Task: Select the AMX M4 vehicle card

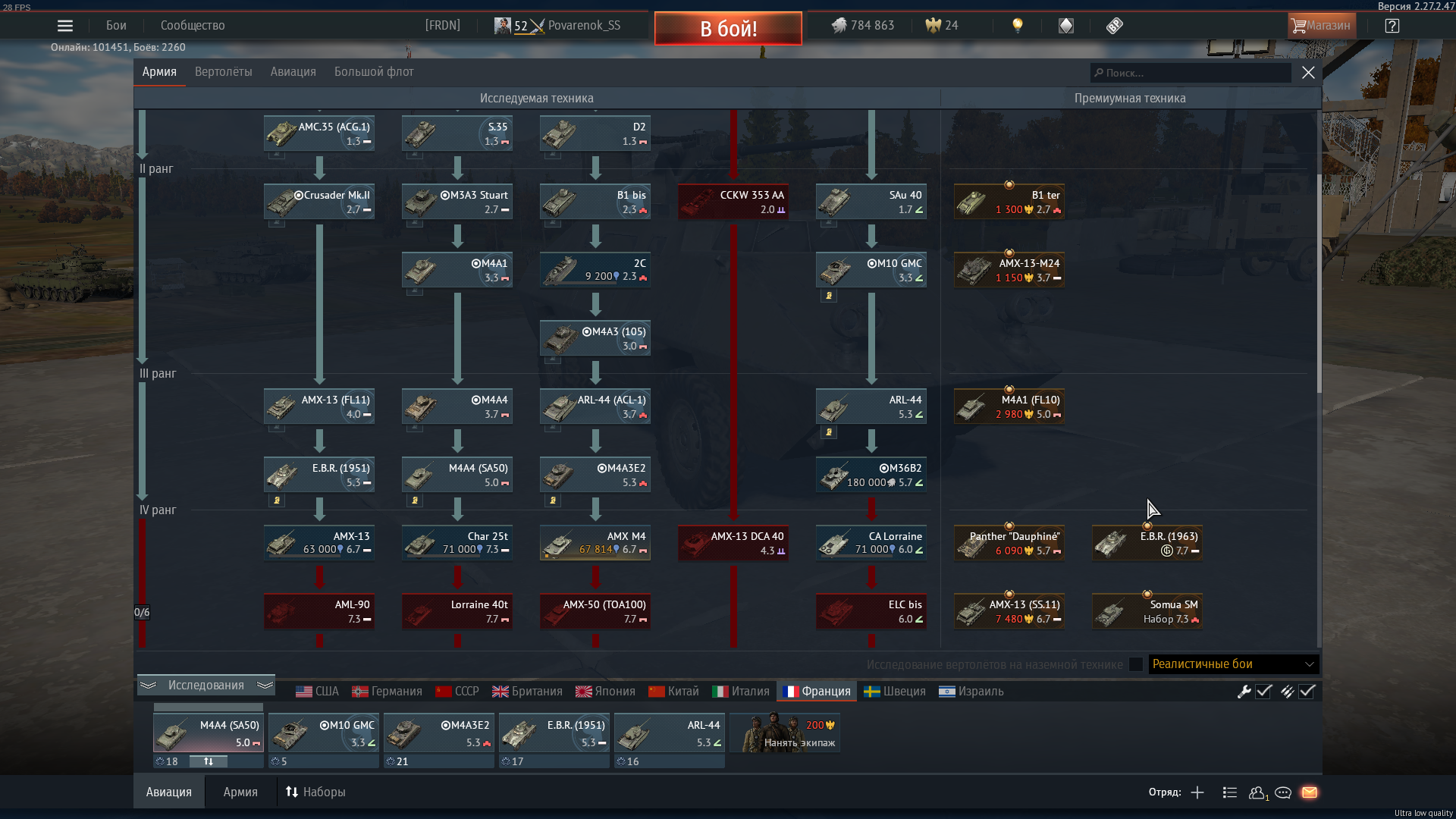Action: click(x=595, y=543)
